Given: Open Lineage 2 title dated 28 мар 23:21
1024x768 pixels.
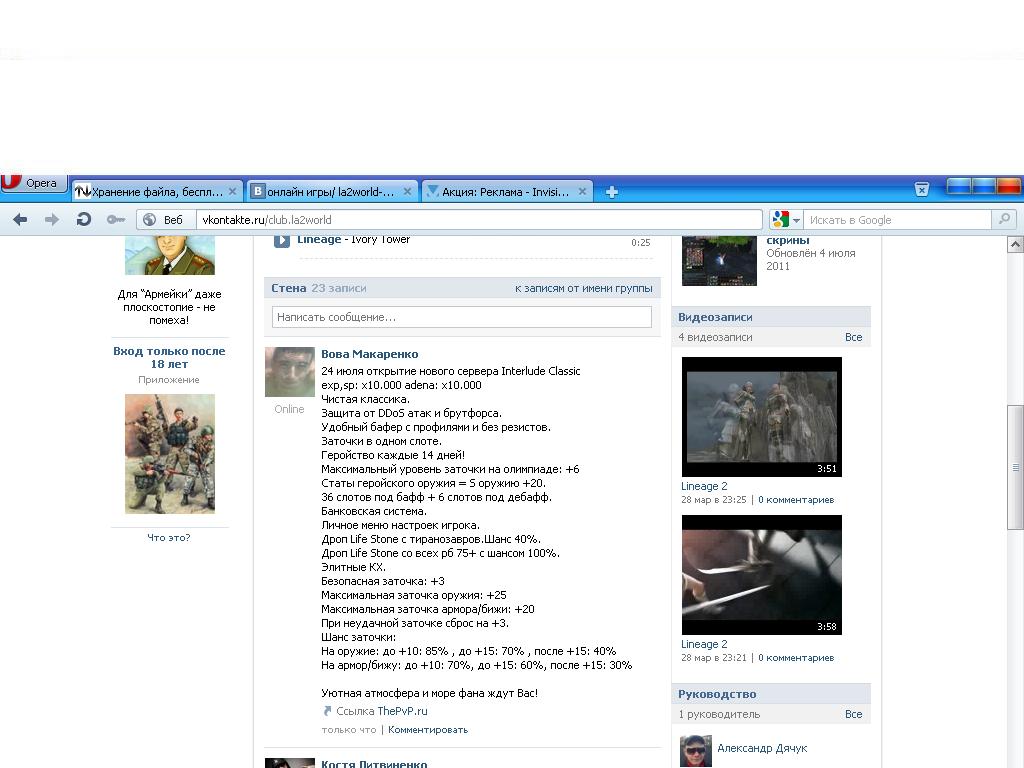Looking at the screenshot, I should click(x=704, y=644).
